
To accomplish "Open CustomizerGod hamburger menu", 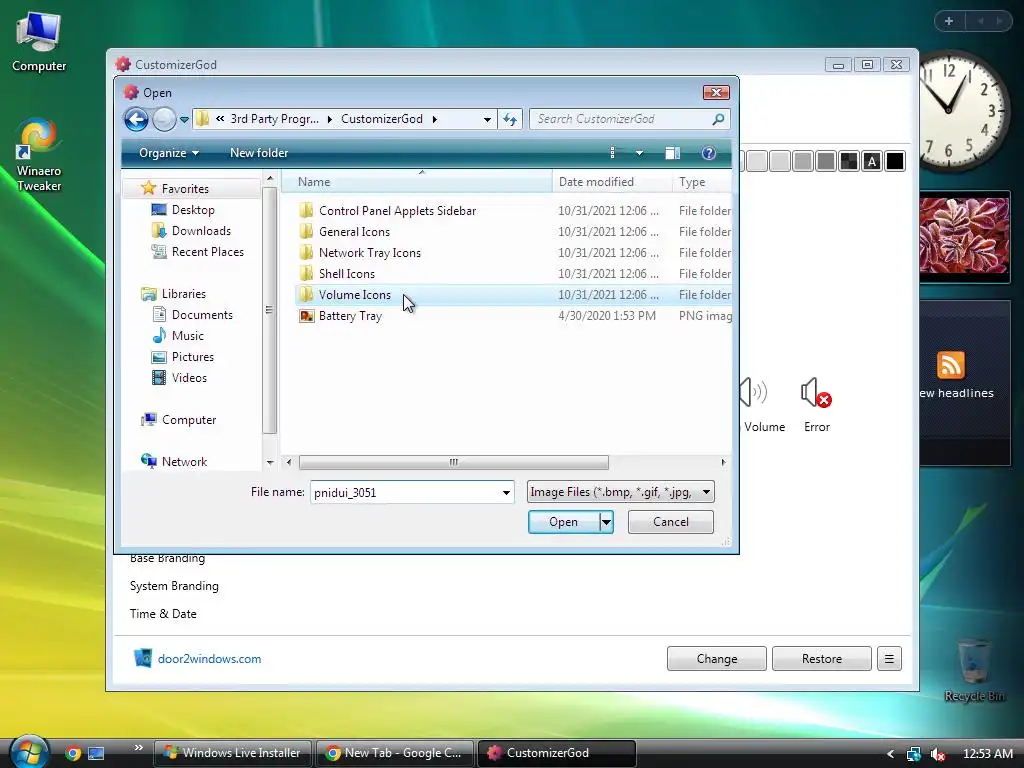I will coord(889,659).
